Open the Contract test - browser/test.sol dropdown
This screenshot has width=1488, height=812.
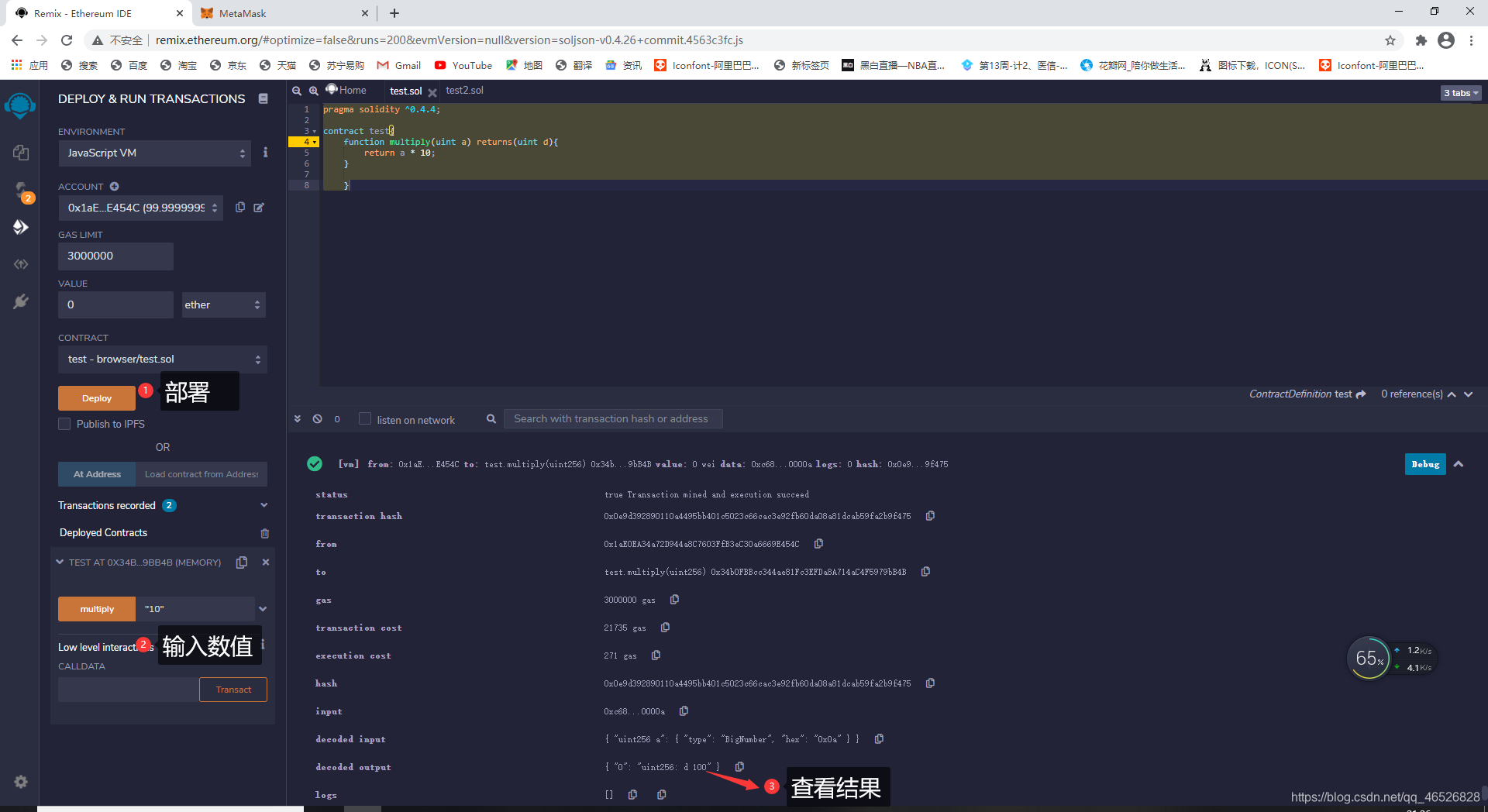(163, 360)
